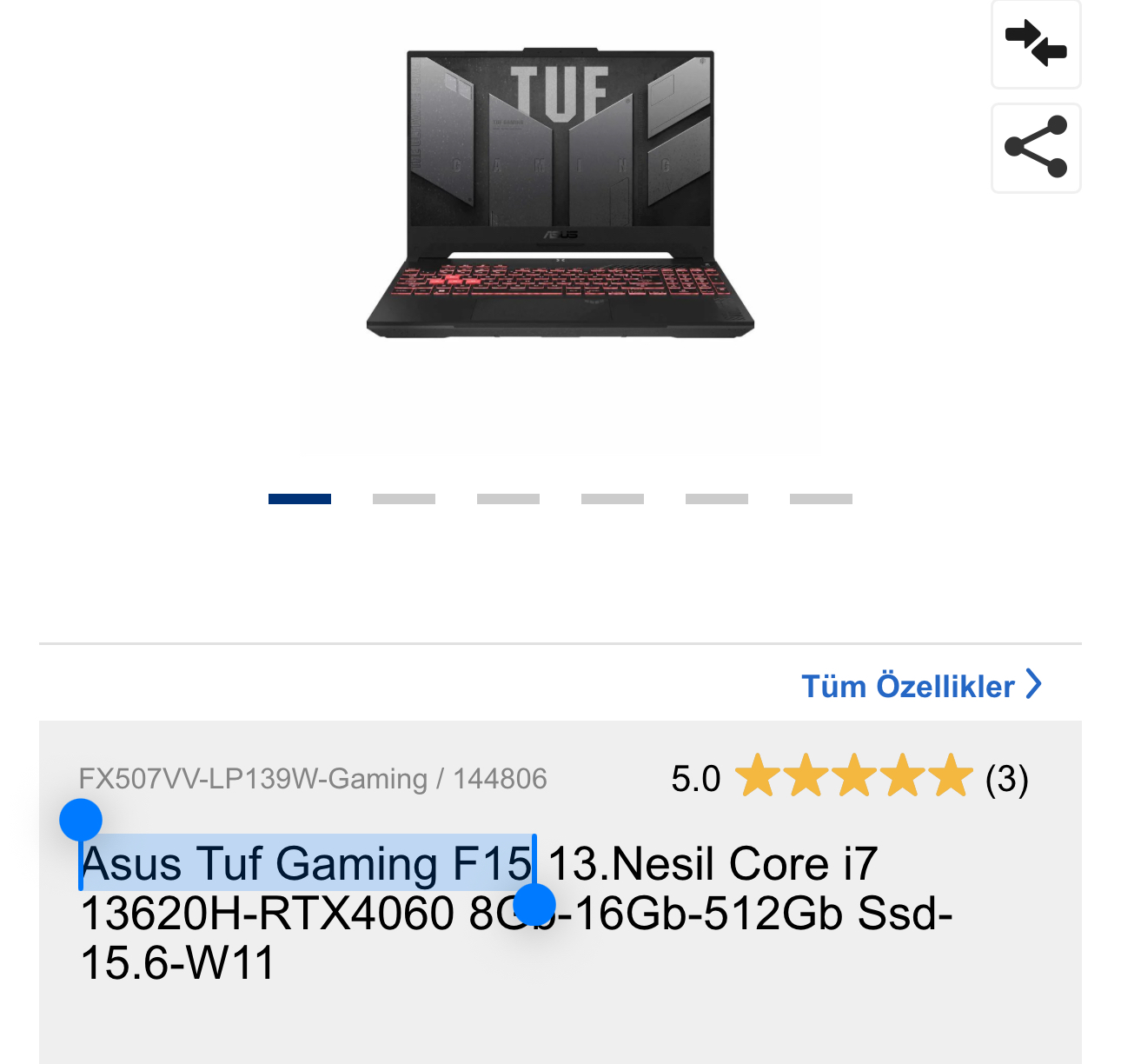Tap the first yellow rating star
The image size is (1121, 1064).
tap(758, 775)
